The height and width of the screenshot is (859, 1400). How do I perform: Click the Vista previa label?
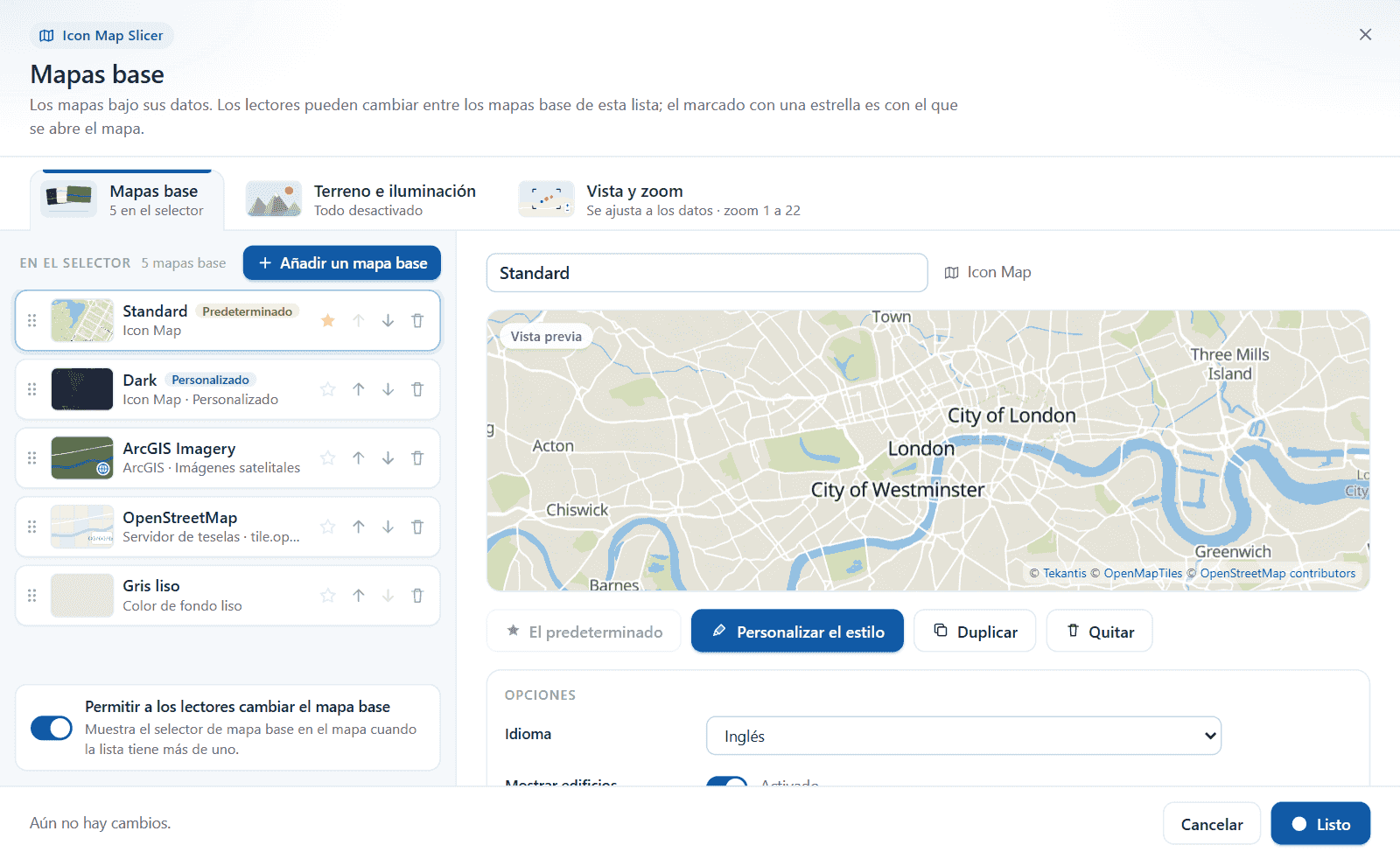pos(546,337)
